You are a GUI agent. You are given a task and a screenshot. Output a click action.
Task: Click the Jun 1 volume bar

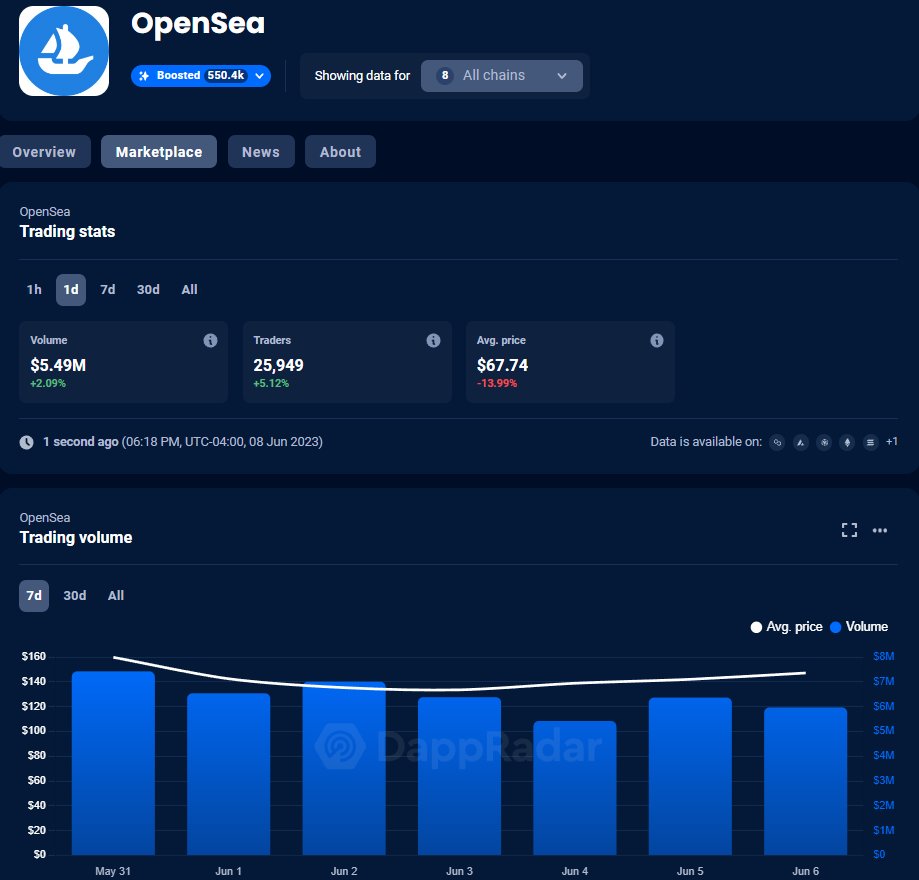click(229, 774)
